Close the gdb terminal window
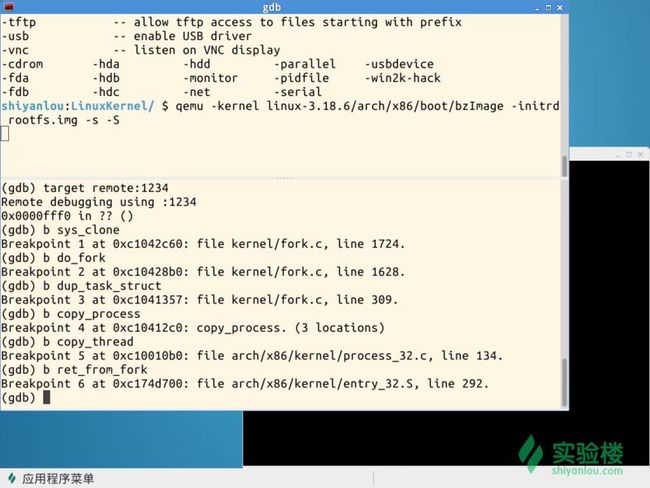Image resolution: width=650 pixels, height=488 pixels. pyautogui.click(x=560, y=7)
